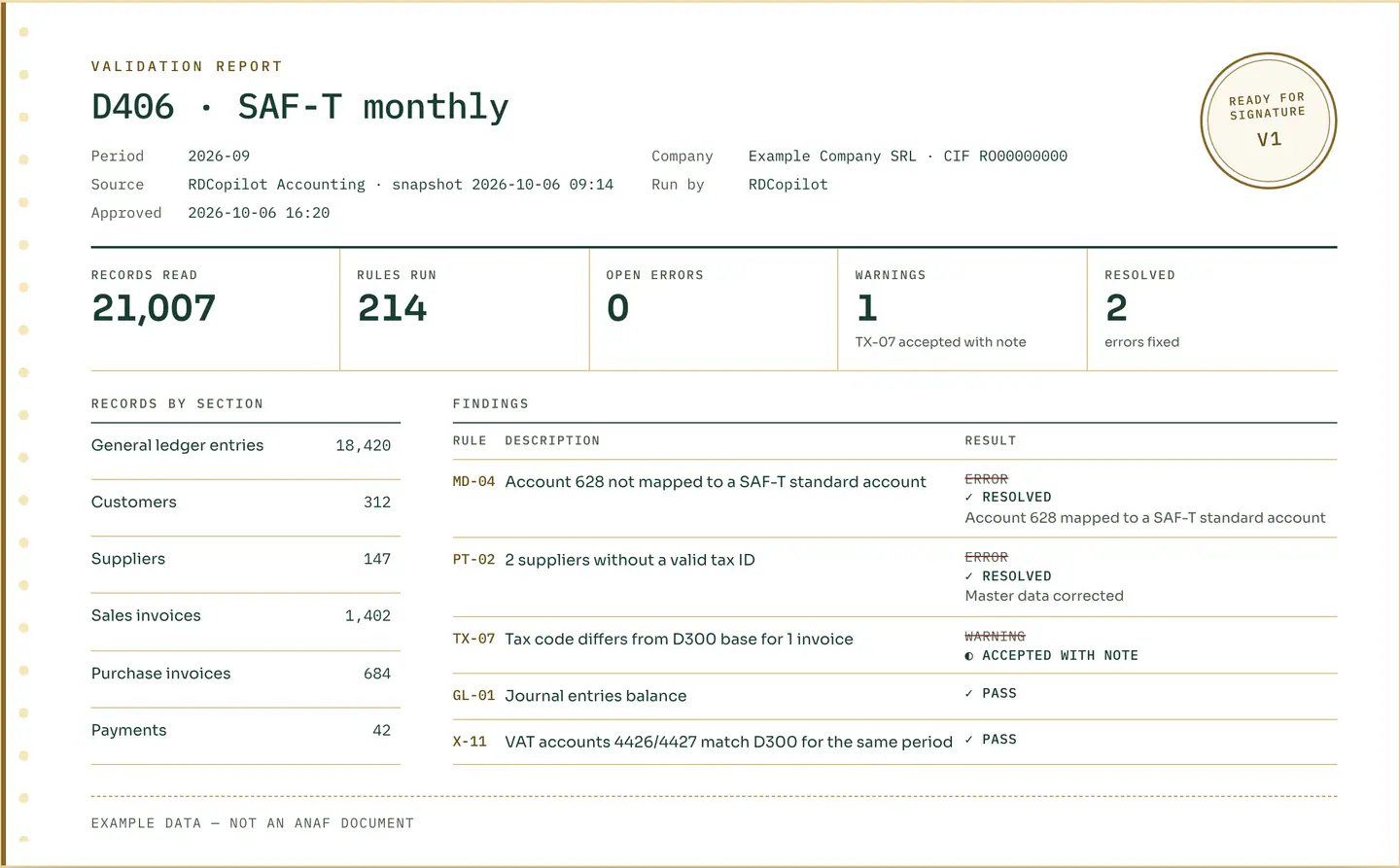Screen dimensions: 1400x868
Task: Click rule code MD-04
Action: pos(473,481)
